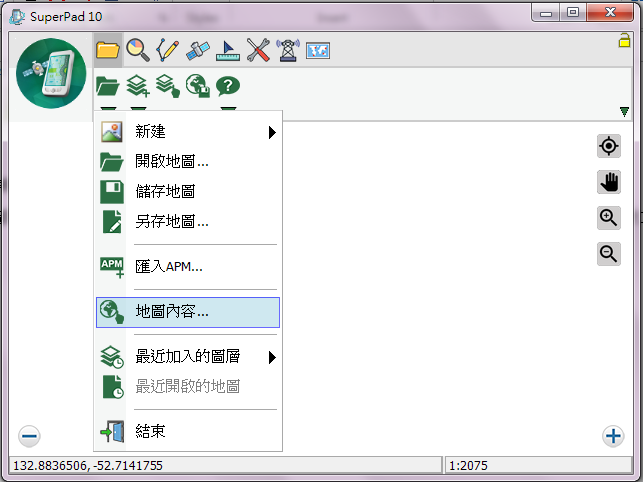Choose 結束 to exit
The width and height of the screenshot is (643, 482).
pos(188,431)
